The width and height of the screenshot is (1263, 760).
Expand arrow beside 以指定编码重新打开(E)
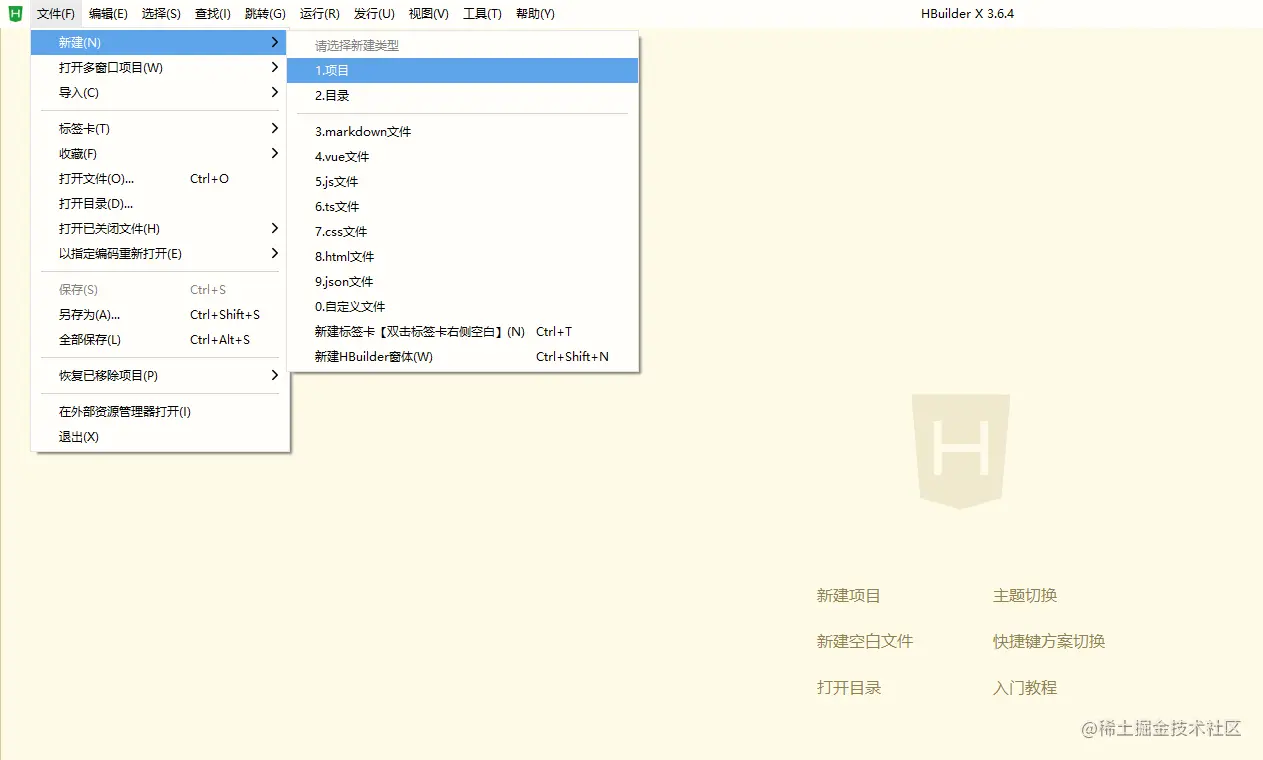coord(275,254)
